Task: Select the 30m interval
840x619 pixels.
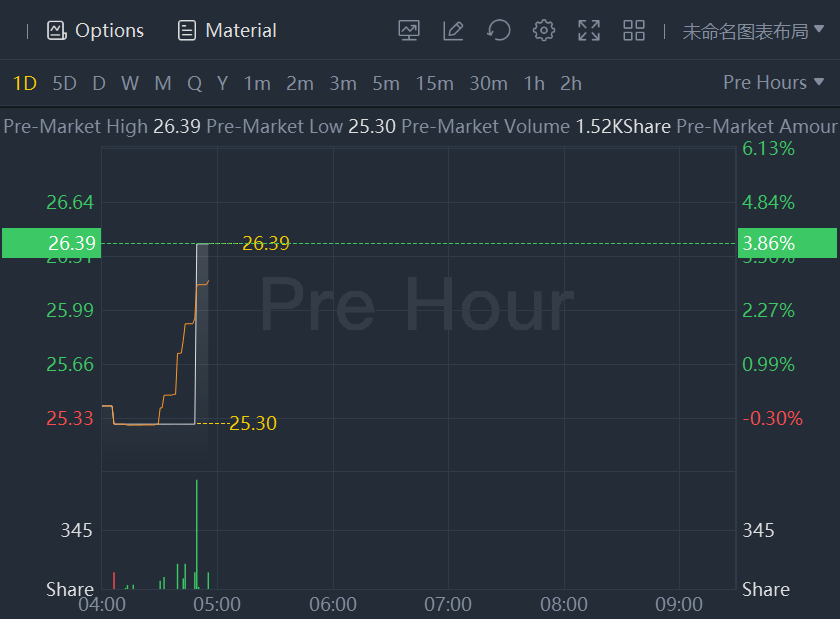Action: (488, 83)
